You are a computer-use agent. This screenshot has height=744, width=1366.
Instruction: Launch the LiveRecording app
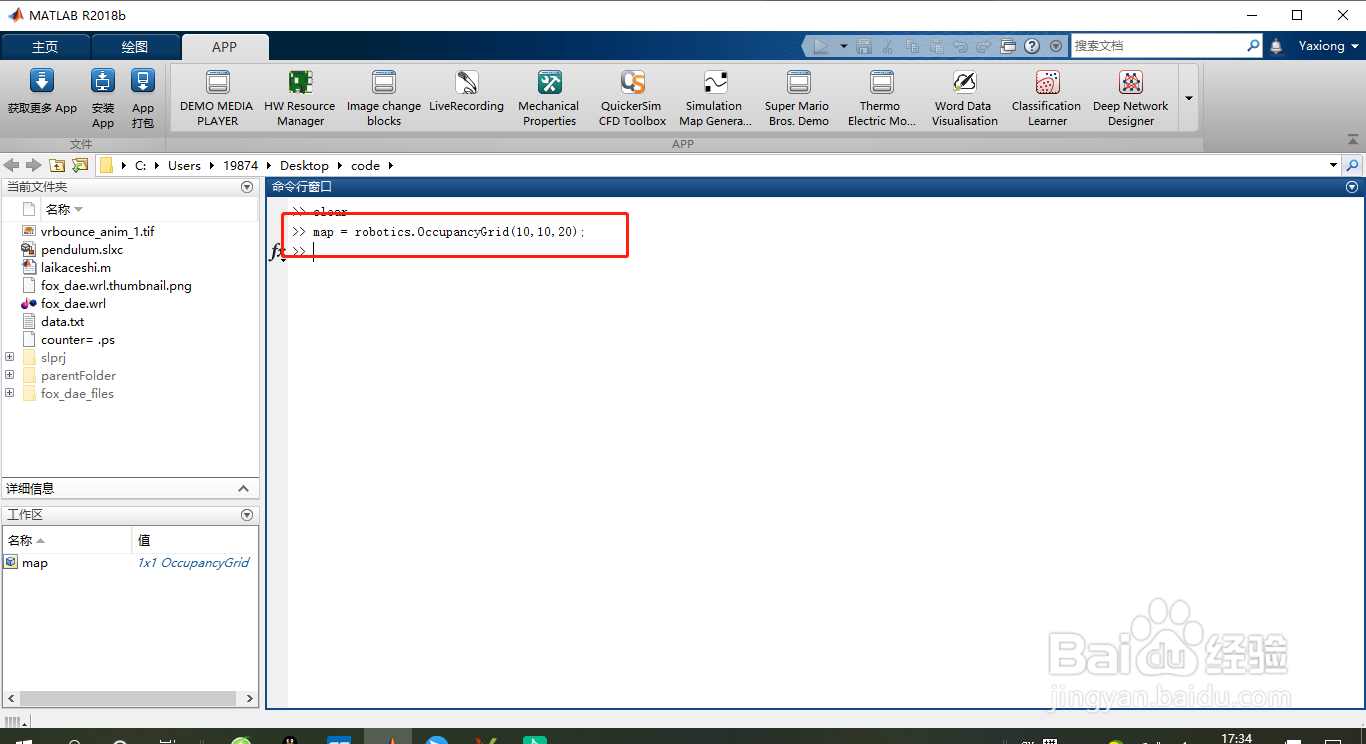[467, 92]
